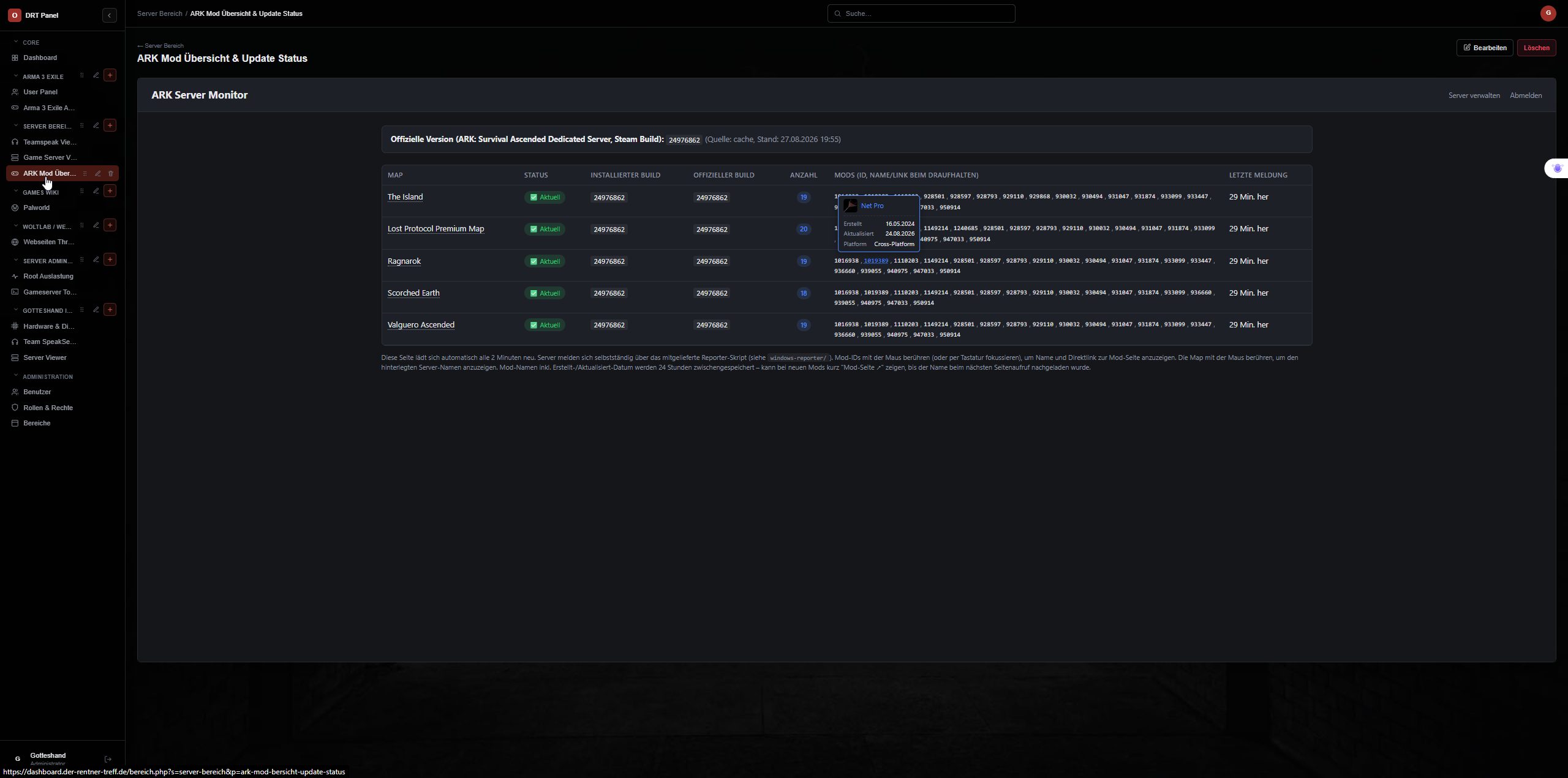
Task: Click the floating purple assistant icon at right edge
Action: 1558,168
